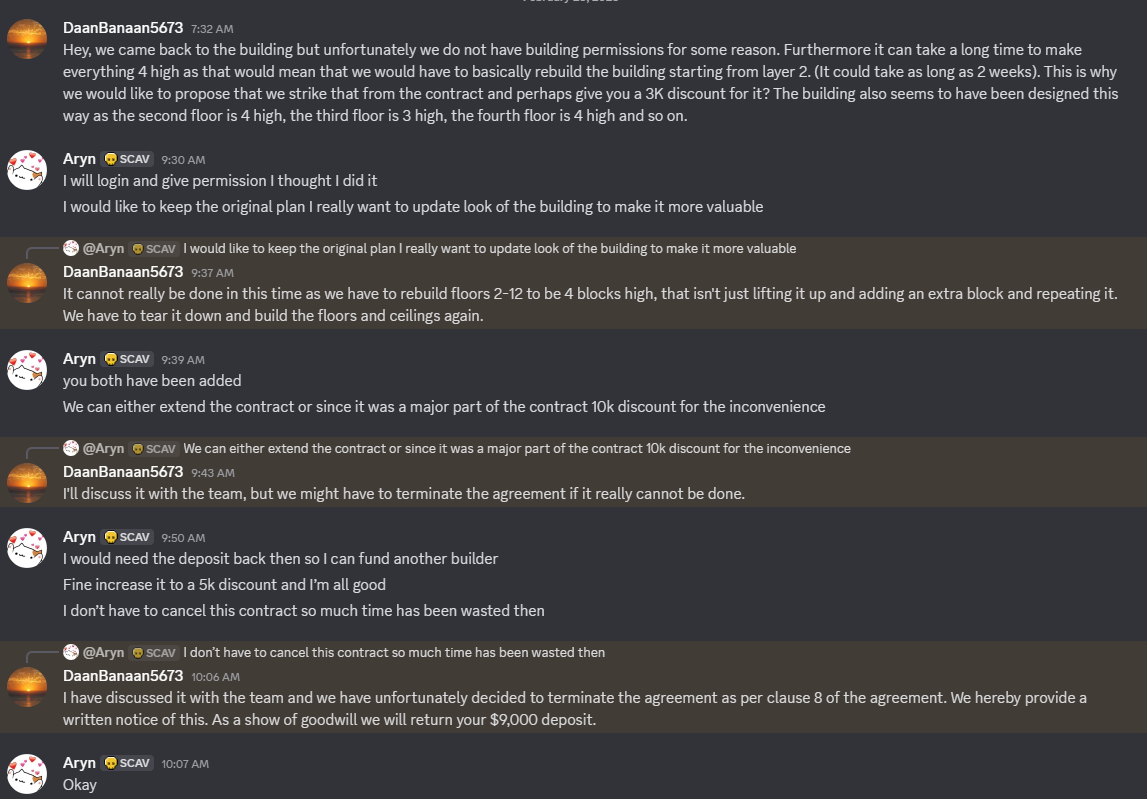Click the SCAV badge on the 9:50 AM message
The image size is (1147, 799).
point(128,537)
